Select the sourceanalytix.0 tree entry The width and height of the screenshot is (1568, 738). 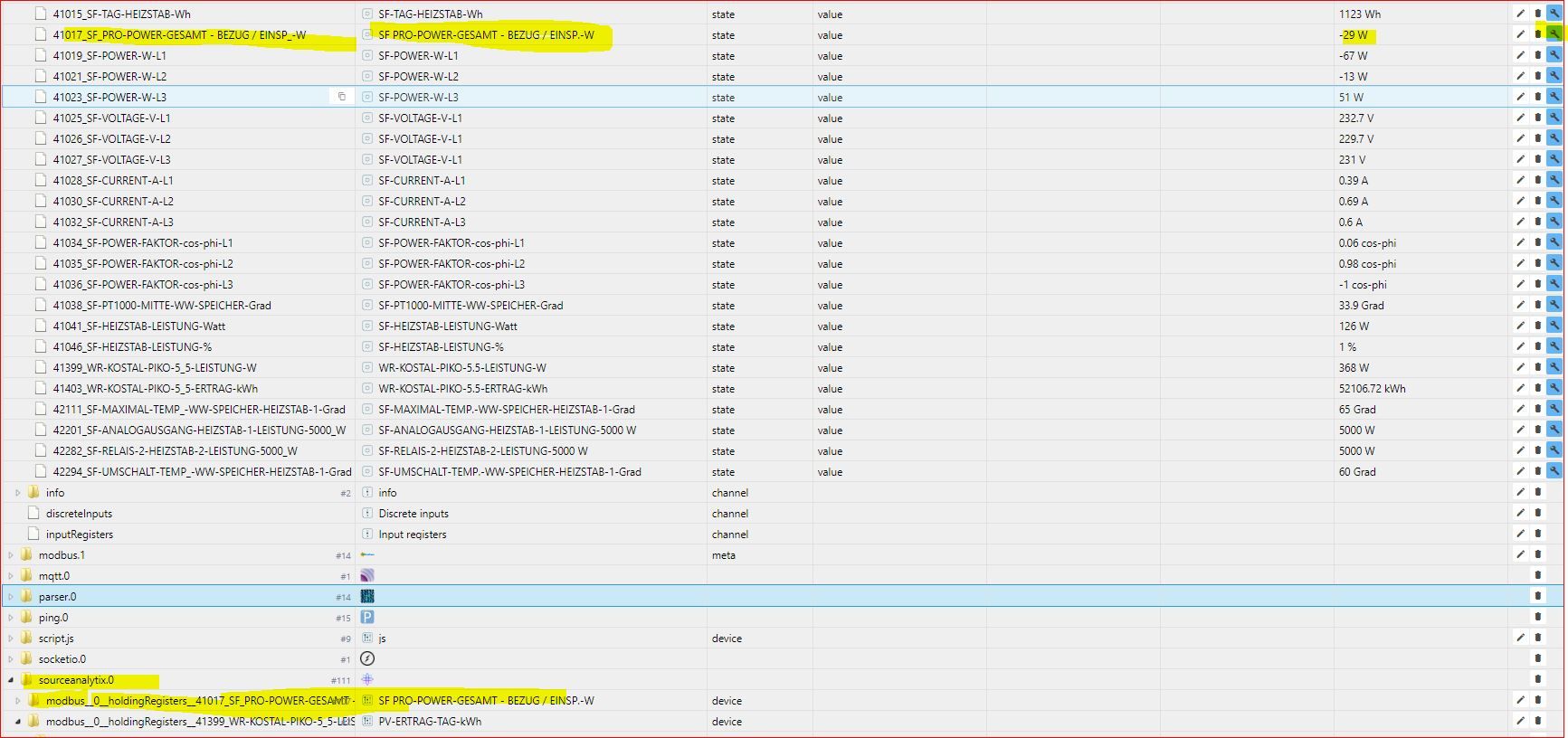tap(76, 680)
